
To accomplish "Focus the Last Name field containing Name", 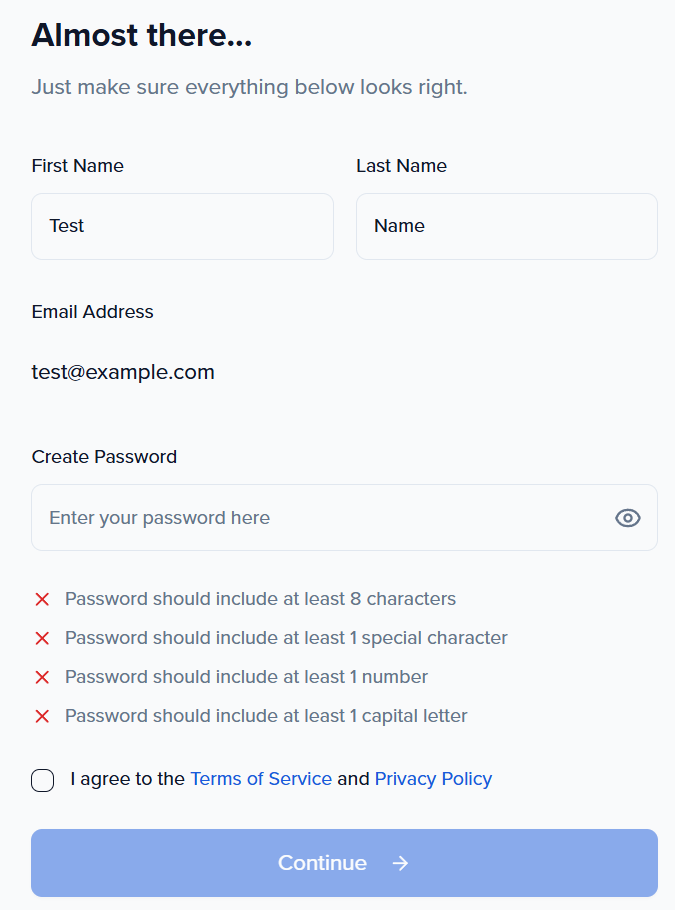I will tap(506, 226).
